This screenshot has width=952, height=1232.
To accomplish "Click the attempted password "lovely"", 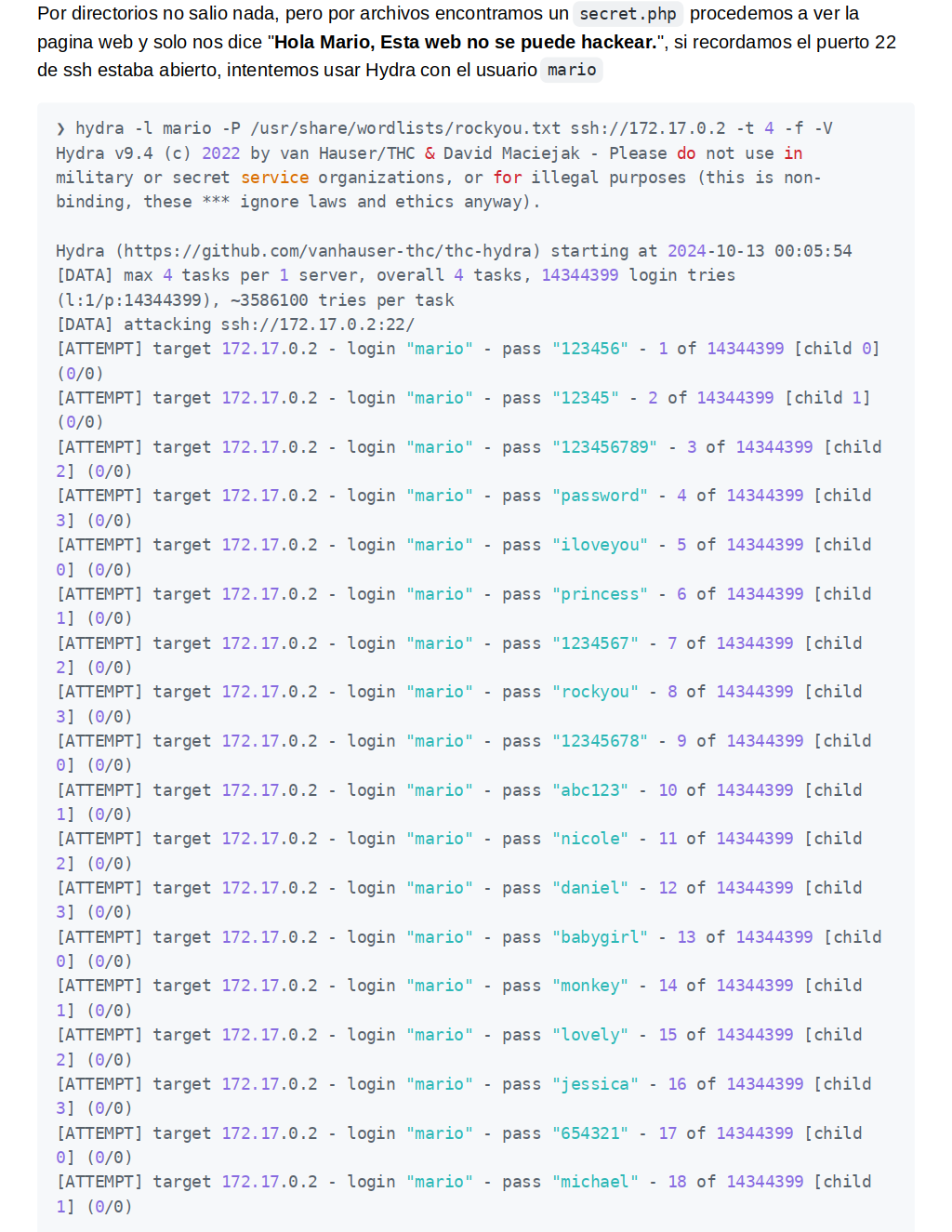I will click(x=590, y=1035).
